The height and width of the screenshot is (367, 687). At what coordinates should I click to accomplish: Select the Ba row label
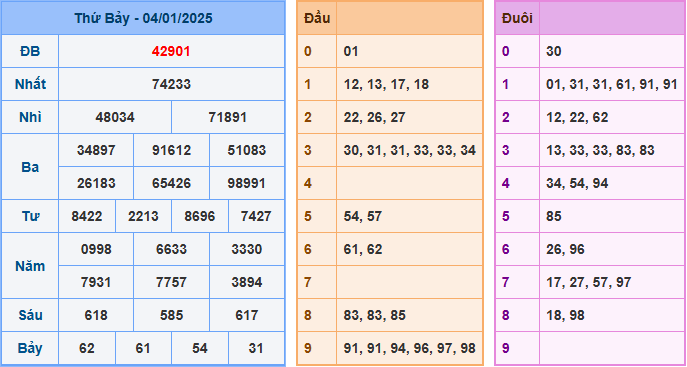click(x=30, y=167)
